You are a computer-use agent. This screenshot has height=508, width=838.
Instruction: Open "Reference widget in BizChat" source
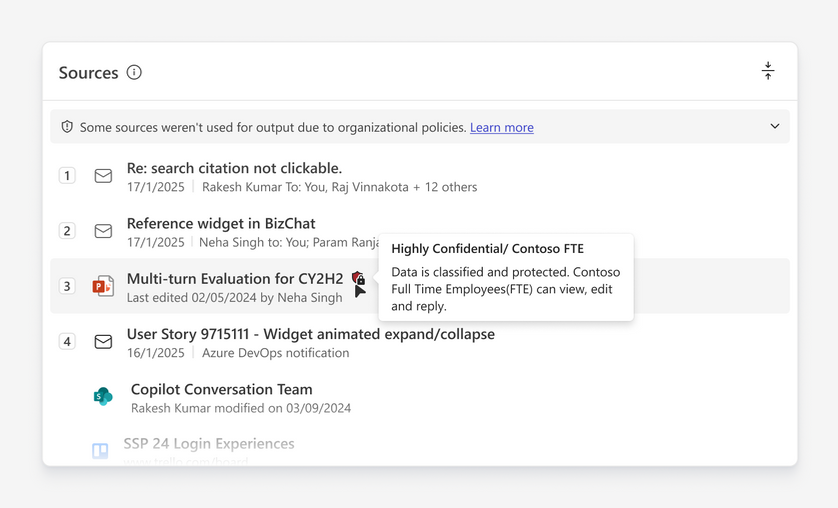[221, 223]
